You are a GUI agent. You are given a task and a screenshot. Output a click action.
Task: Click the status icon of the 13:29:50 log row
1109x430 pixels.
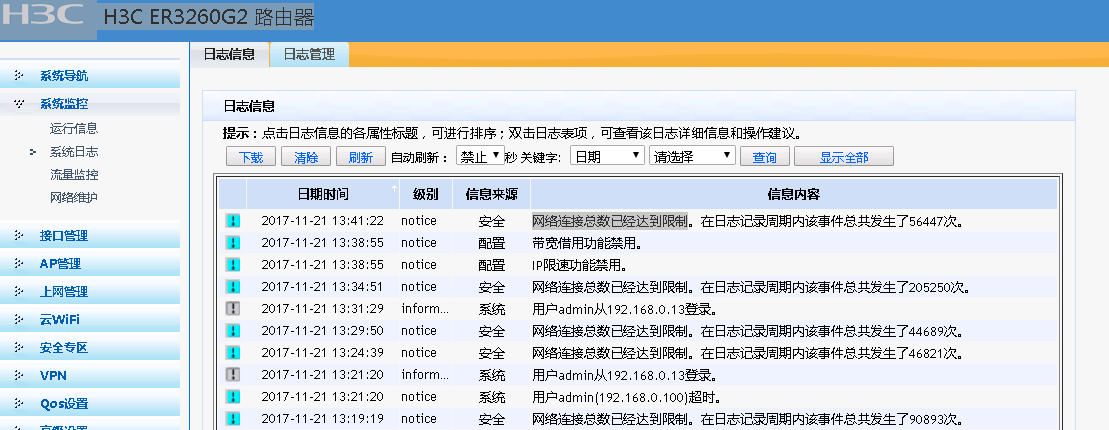[233, 330]
